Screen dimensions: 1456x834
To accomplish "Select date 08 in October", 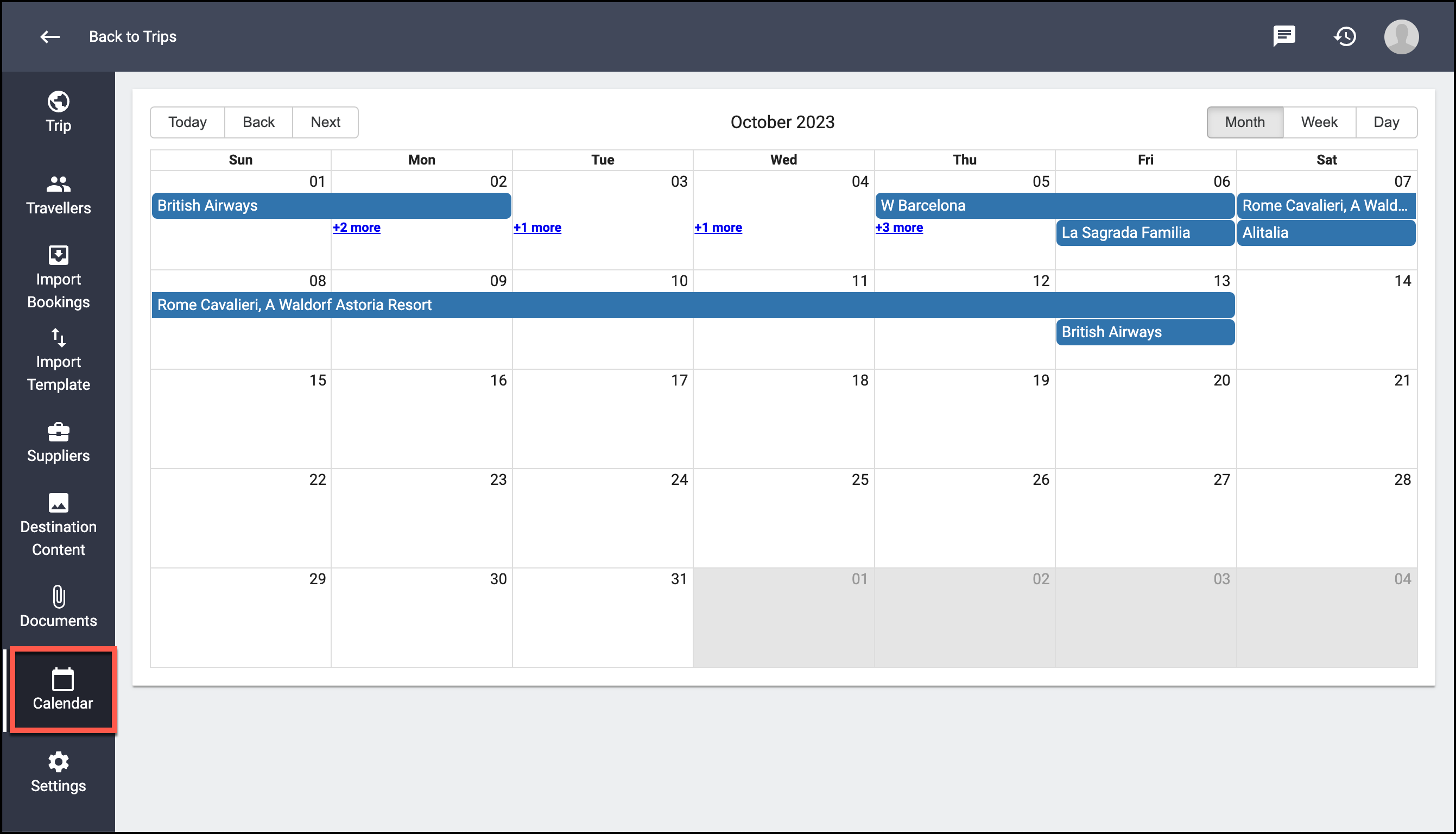I will (x=317, y=281).
